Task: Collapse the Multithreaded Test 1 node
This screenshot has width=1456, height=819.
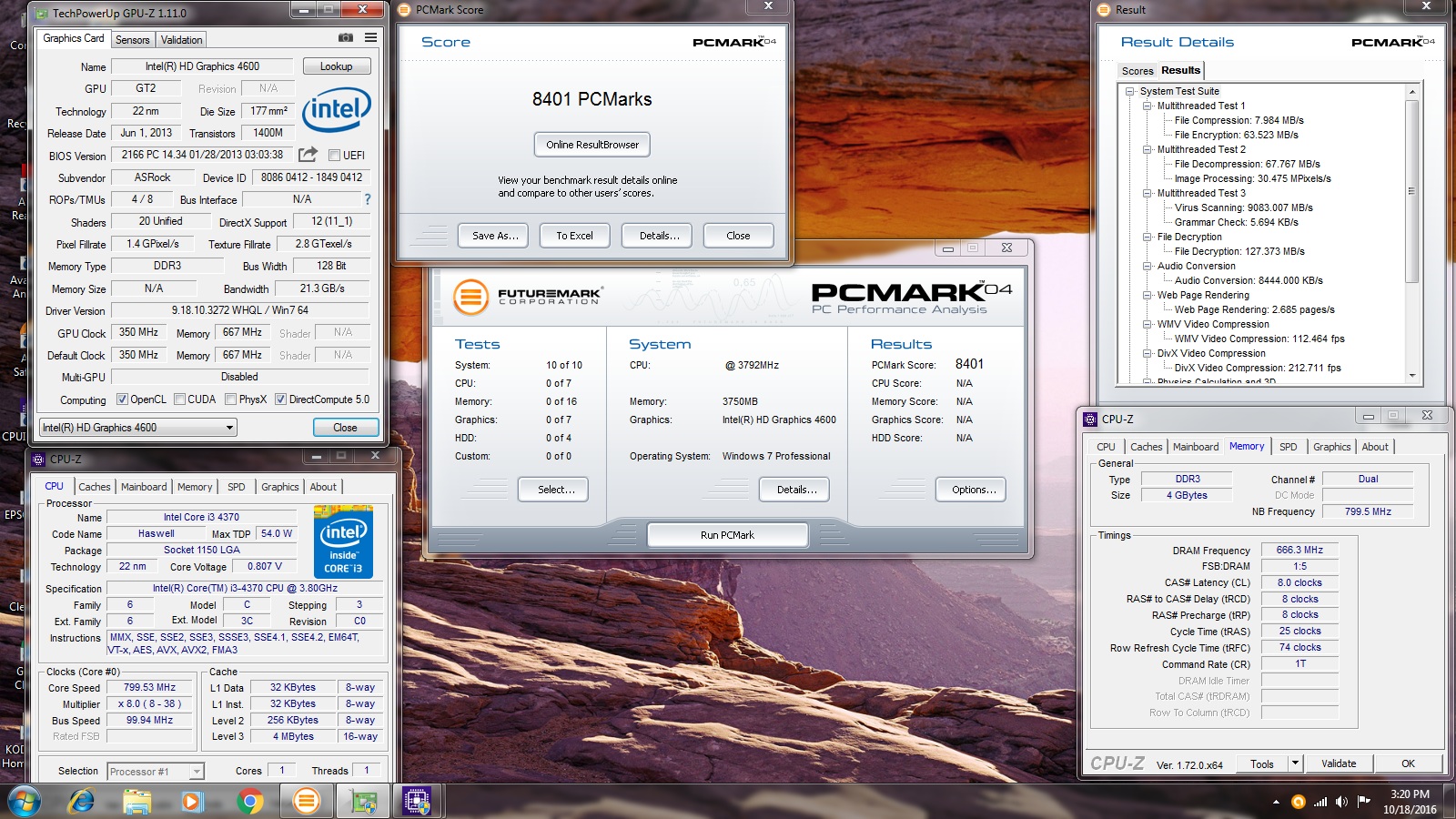Action: point(1148,106)
